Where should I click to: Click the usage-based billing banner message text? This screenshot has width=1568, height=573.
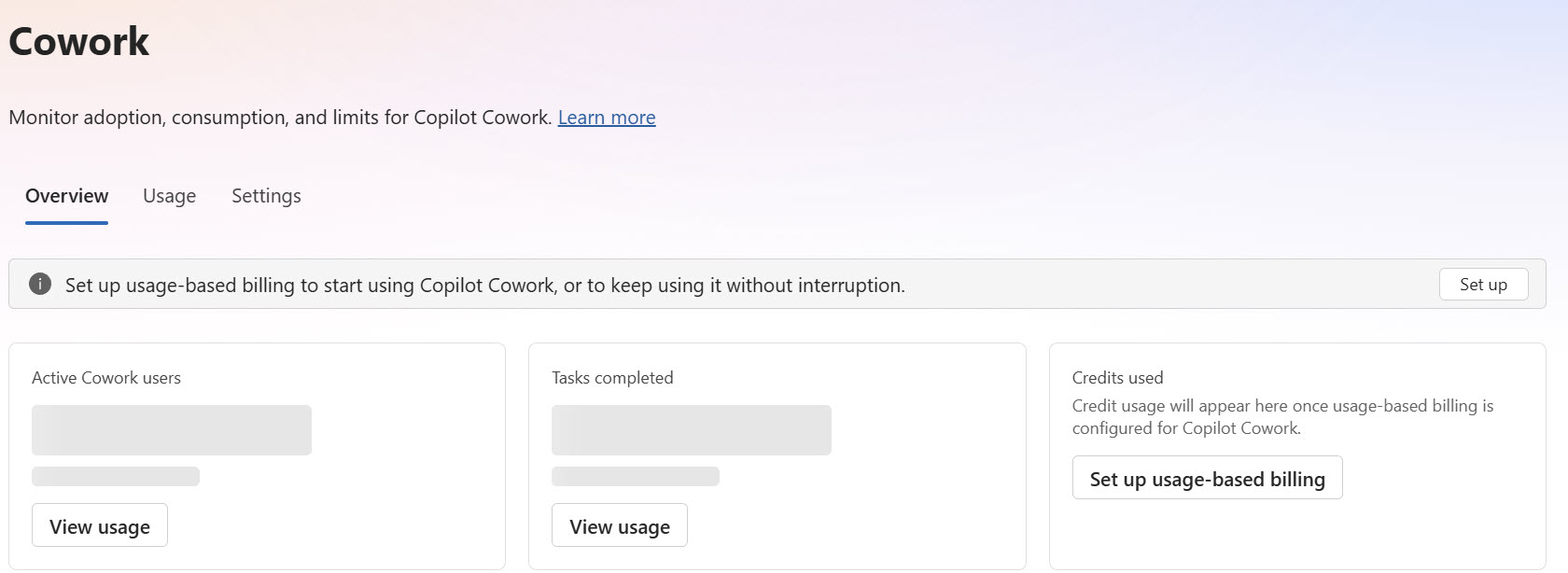(x=485, y=286)
